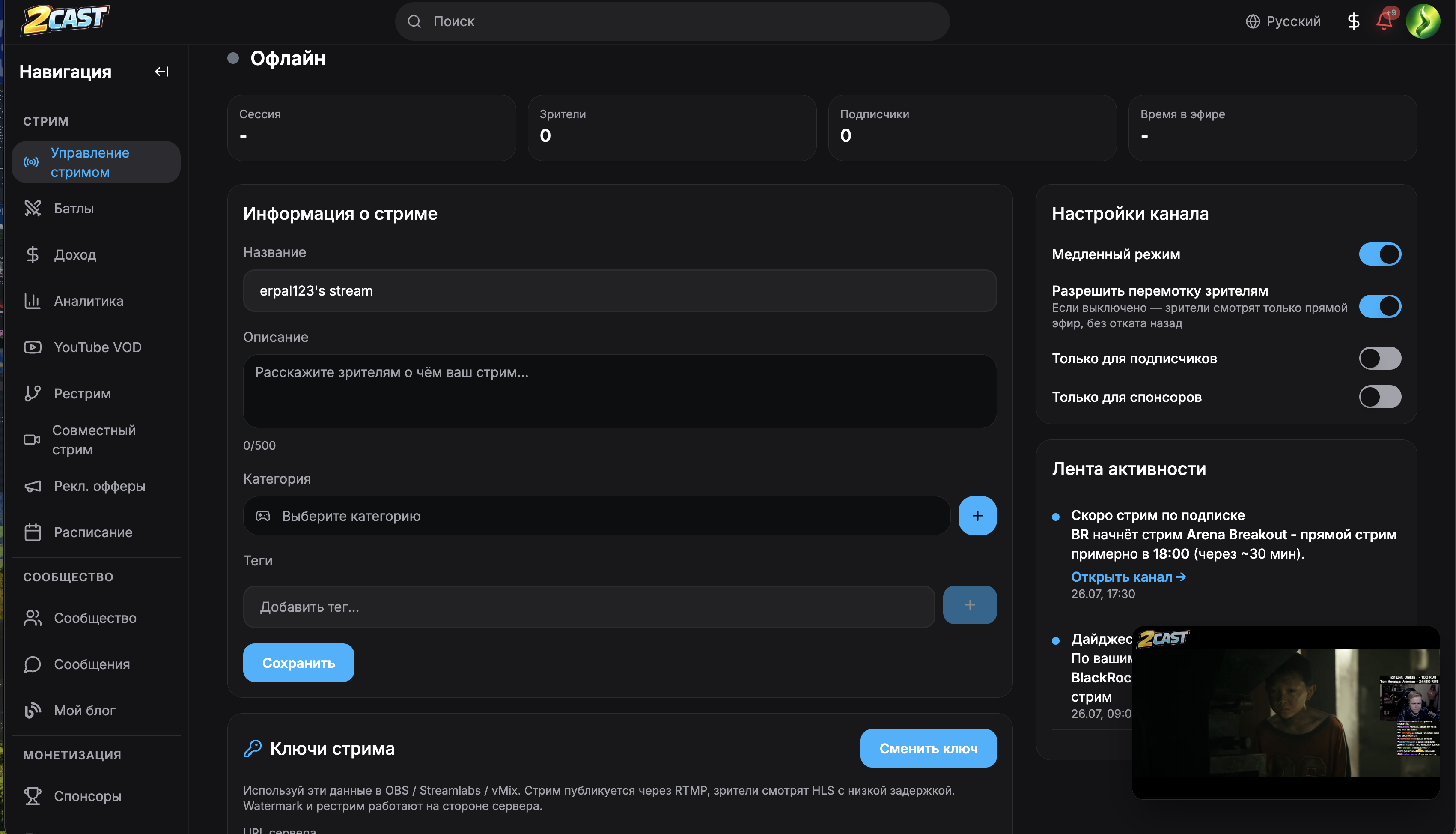Follow the Открыть канал link

(x=1128, y=577)
